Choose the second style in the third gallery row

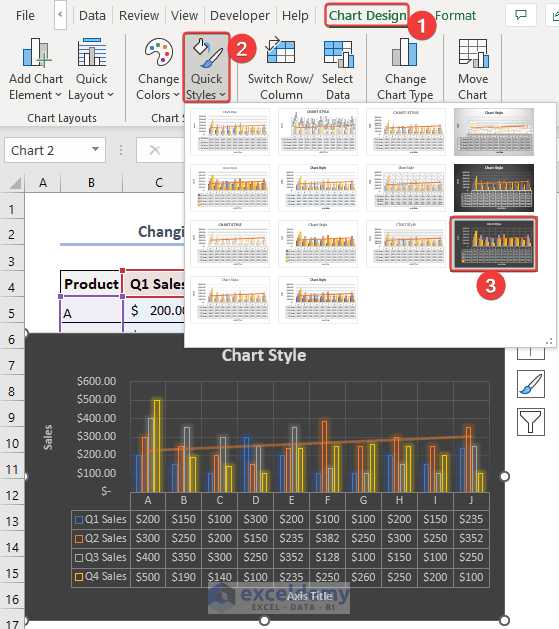(318, 244)
